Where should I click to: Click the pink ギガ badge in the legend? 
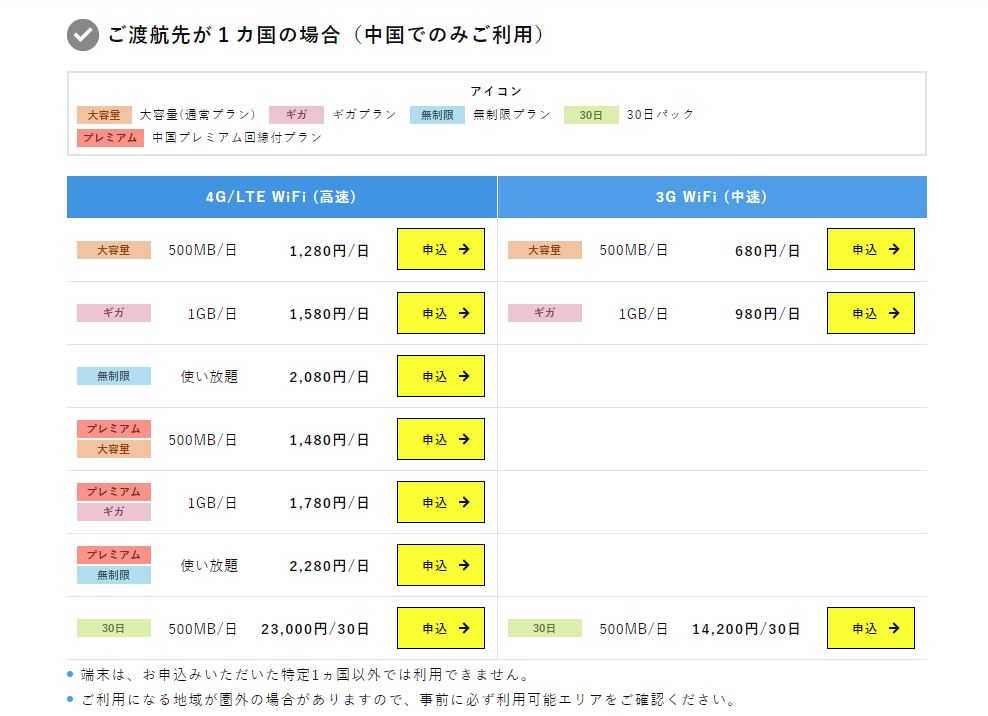[296, 115]
